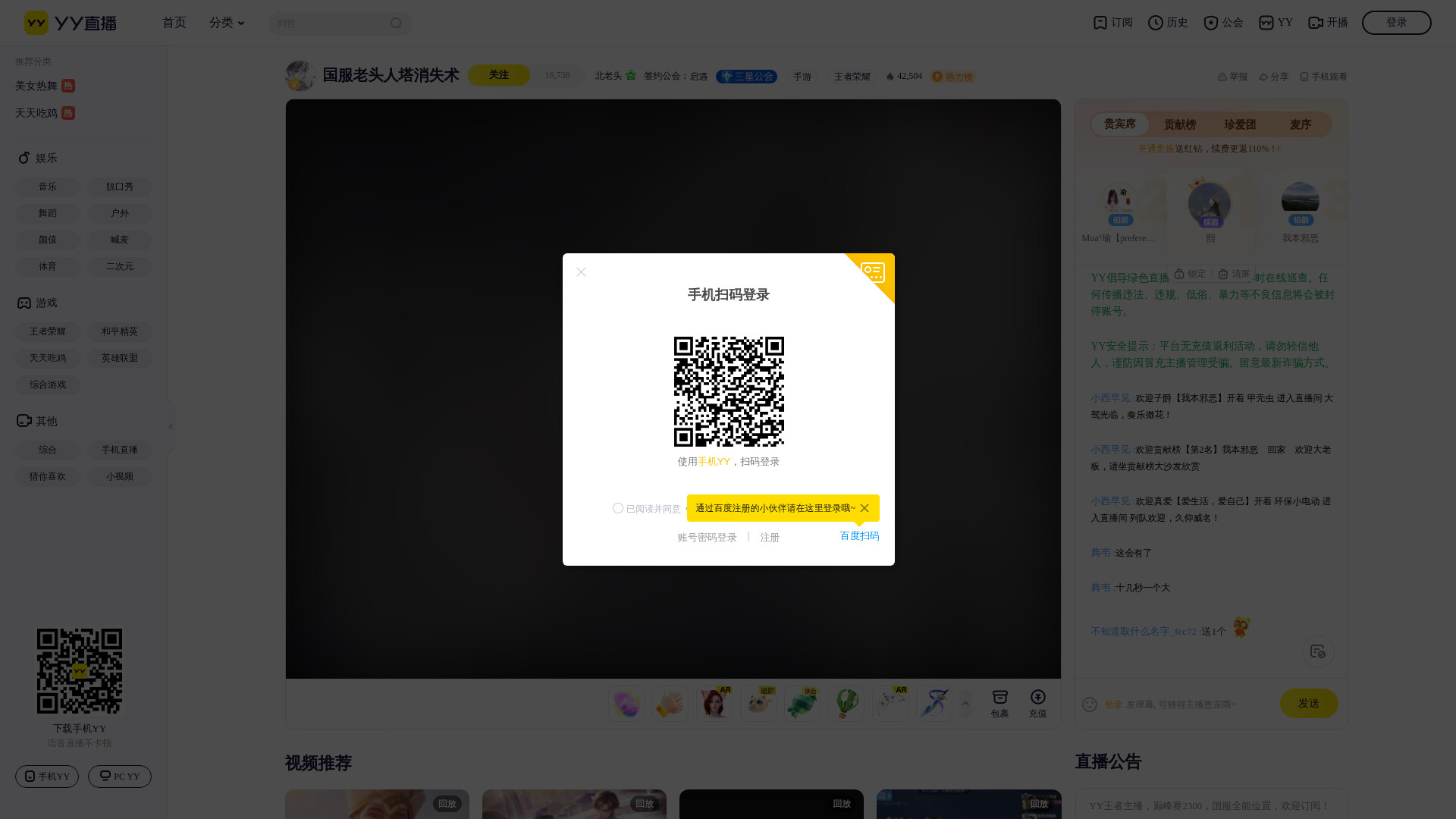
Task: Switch to 珍爱团 tab
Action: coord(1240,124)
